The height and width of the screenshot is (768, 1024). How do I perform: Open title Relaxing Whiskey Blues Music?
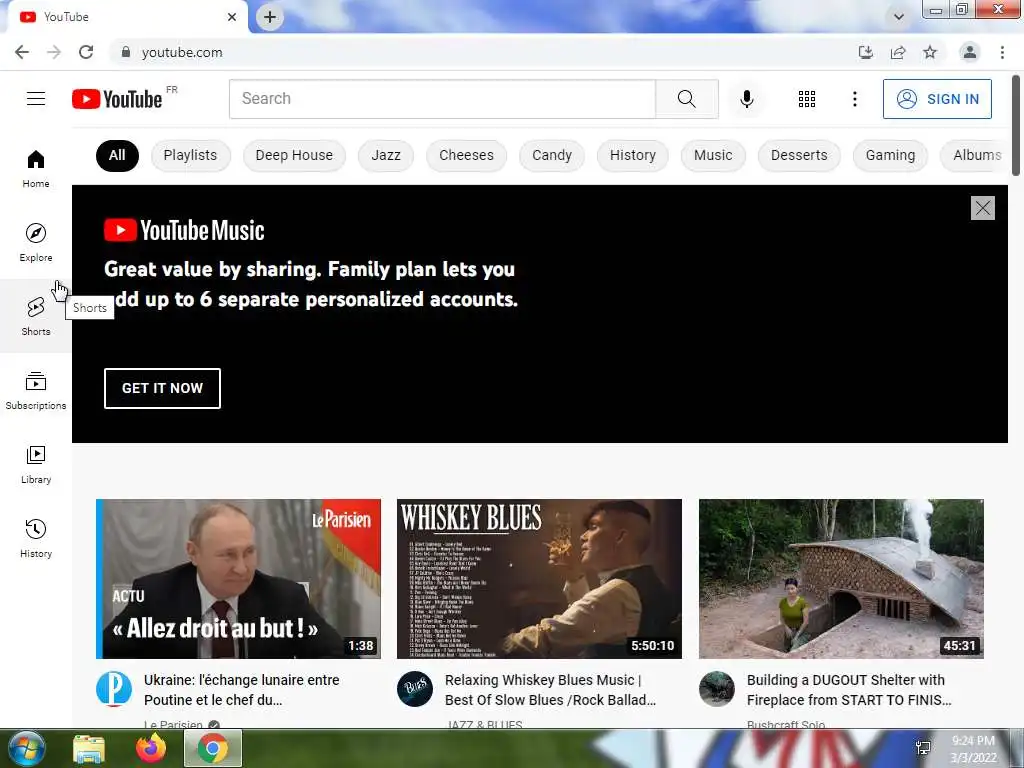click(551, 690)
